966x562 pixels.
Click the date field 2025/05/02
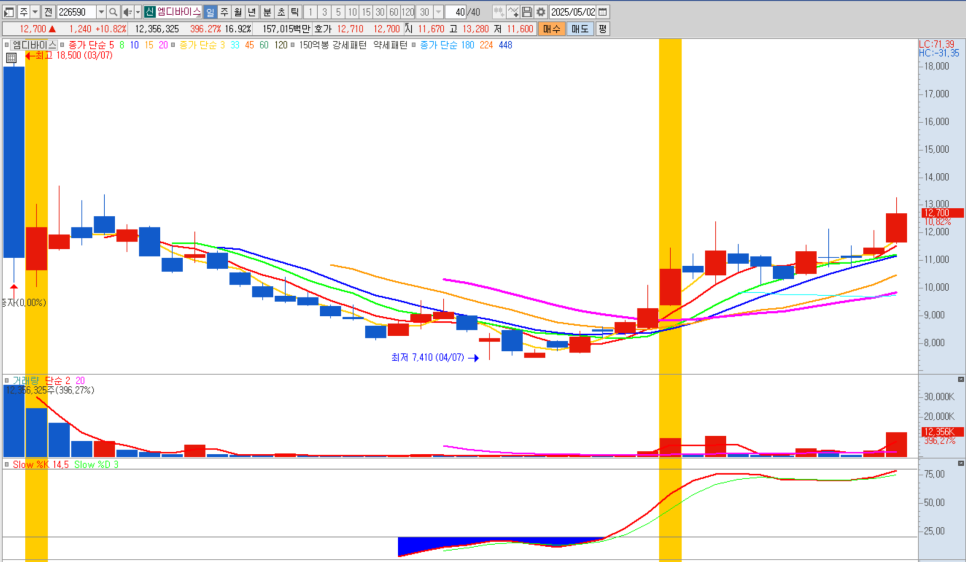573,12
